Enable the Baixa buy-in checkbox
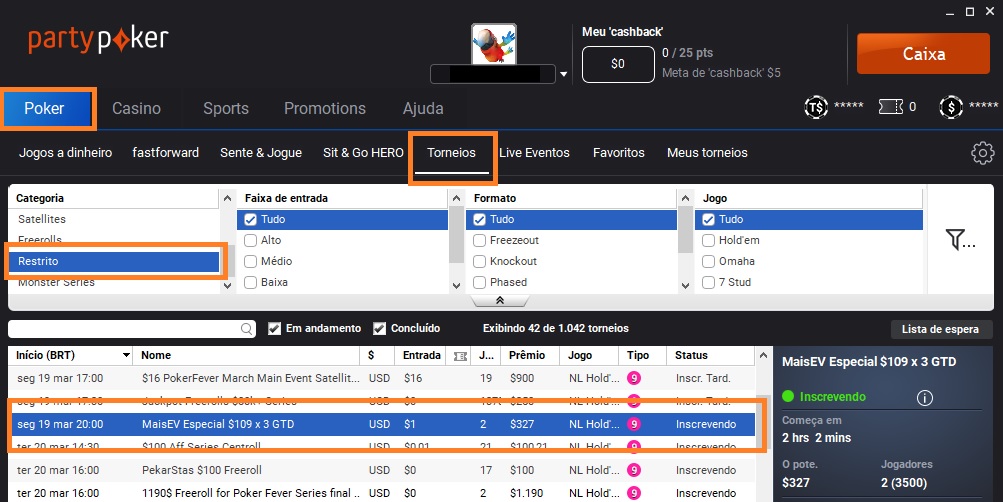The height and width of the screenshot is (502, 1003). [251, 282]
